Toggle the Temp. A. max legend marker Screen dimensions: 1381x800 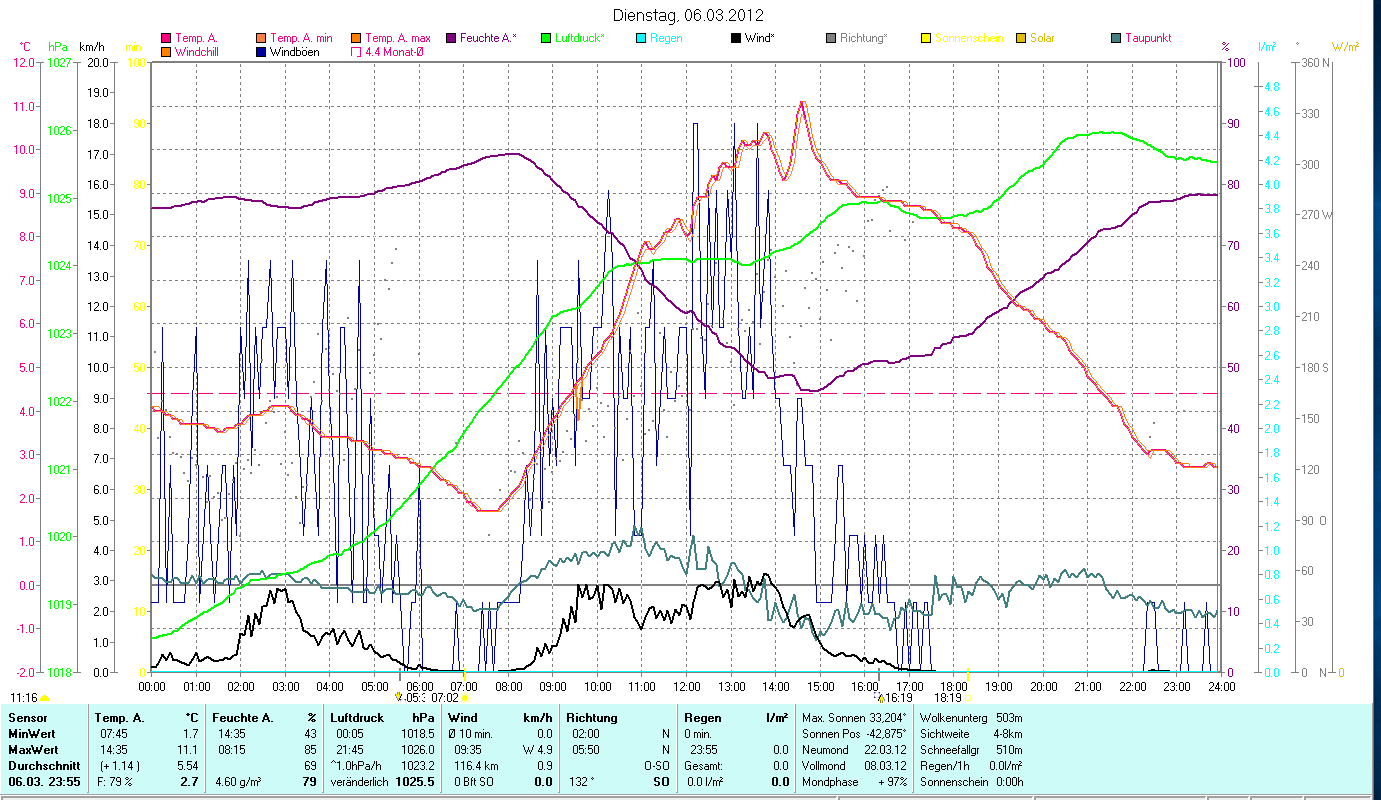356,38
